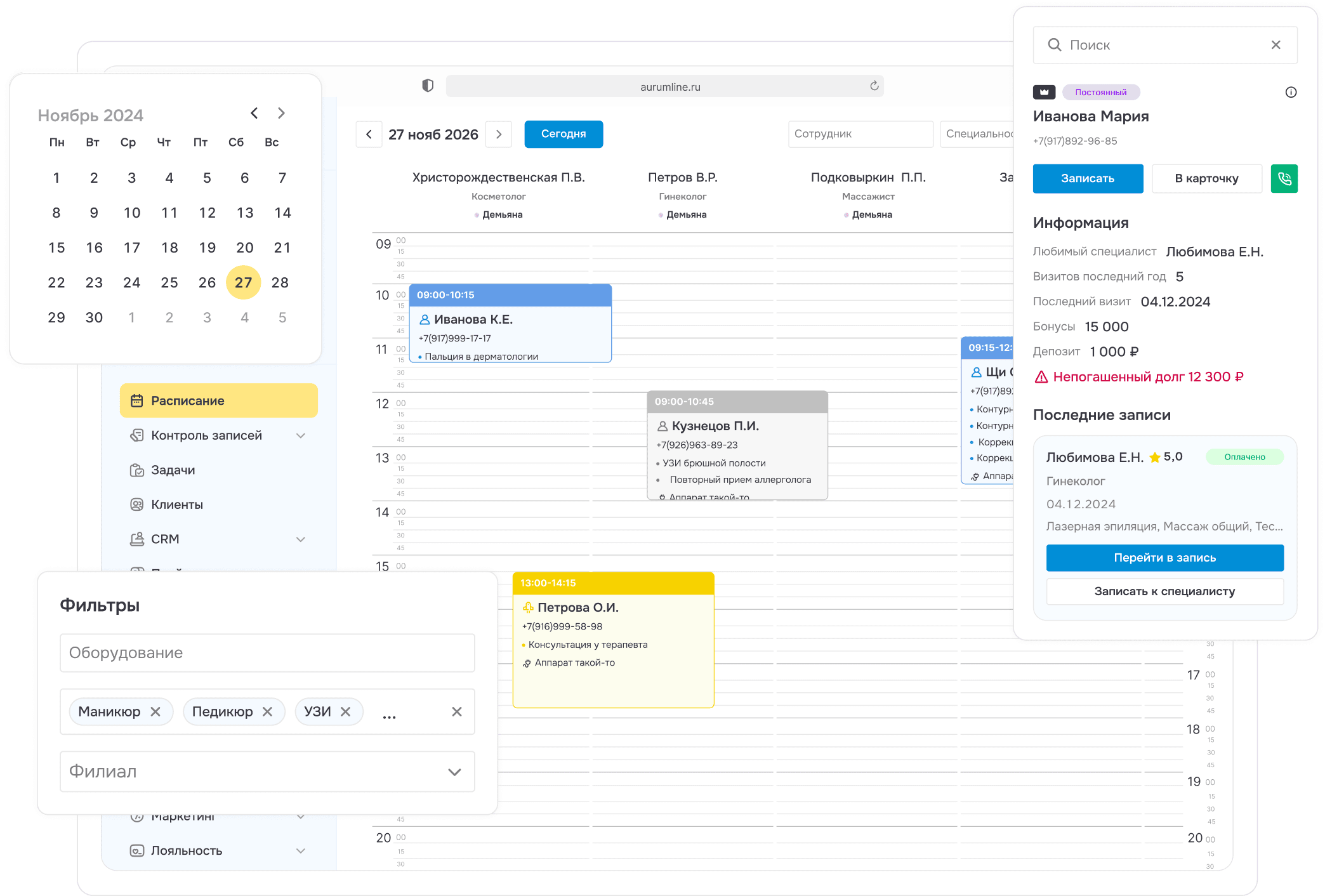Screen dimensions: 1325x896
Task: Clear the search field with X icon
Action: 1276,45
